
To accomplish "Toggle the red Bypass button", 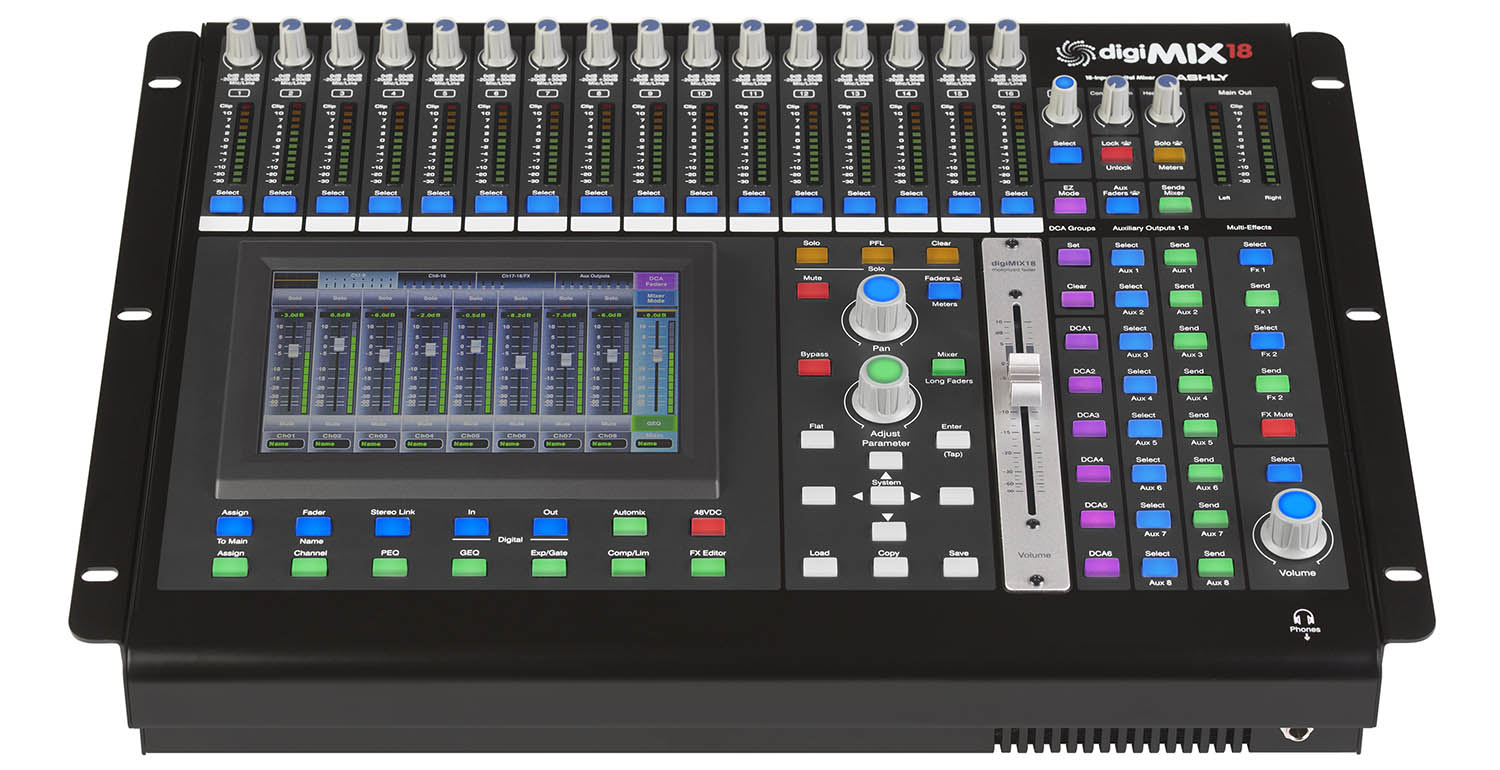I will point(814,366).
